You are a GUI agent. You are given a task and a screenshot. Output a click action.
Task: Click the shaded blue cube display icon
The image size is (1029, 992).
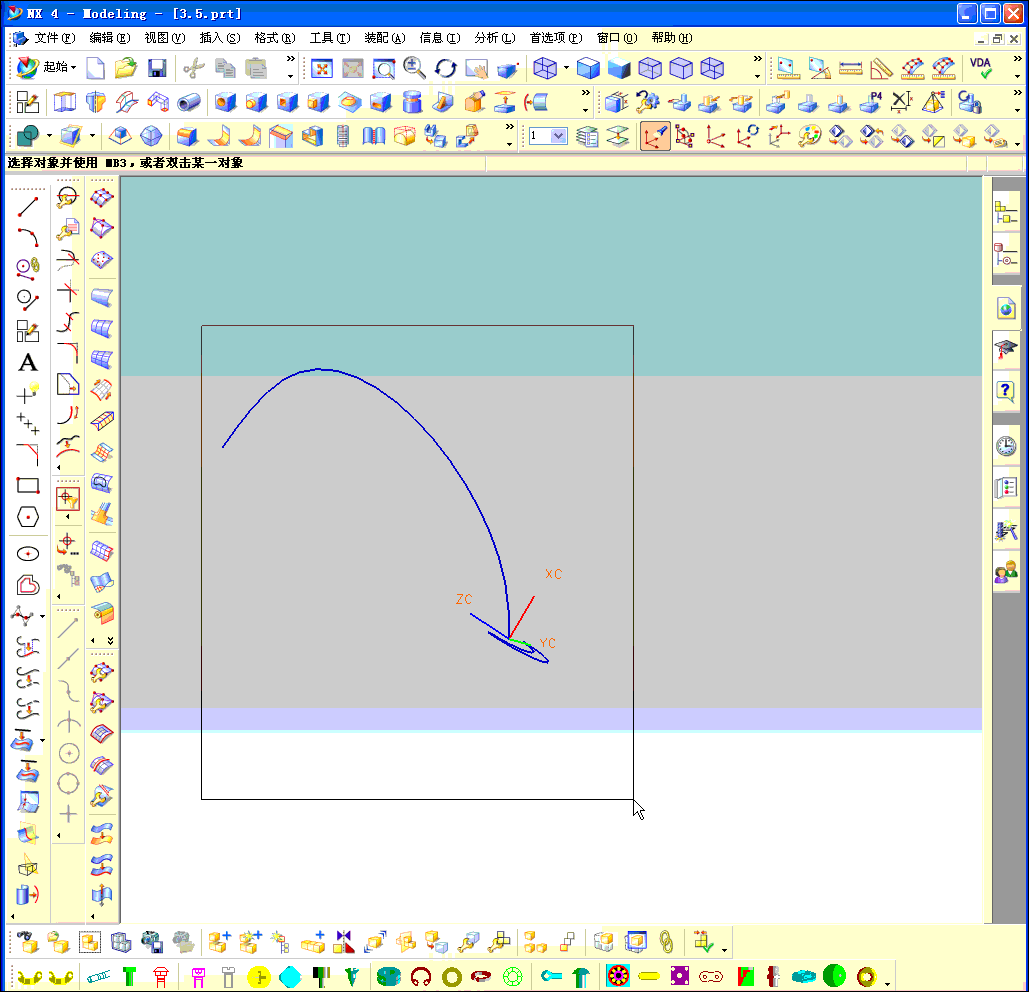pyautogui.click(x=588, y=68)
